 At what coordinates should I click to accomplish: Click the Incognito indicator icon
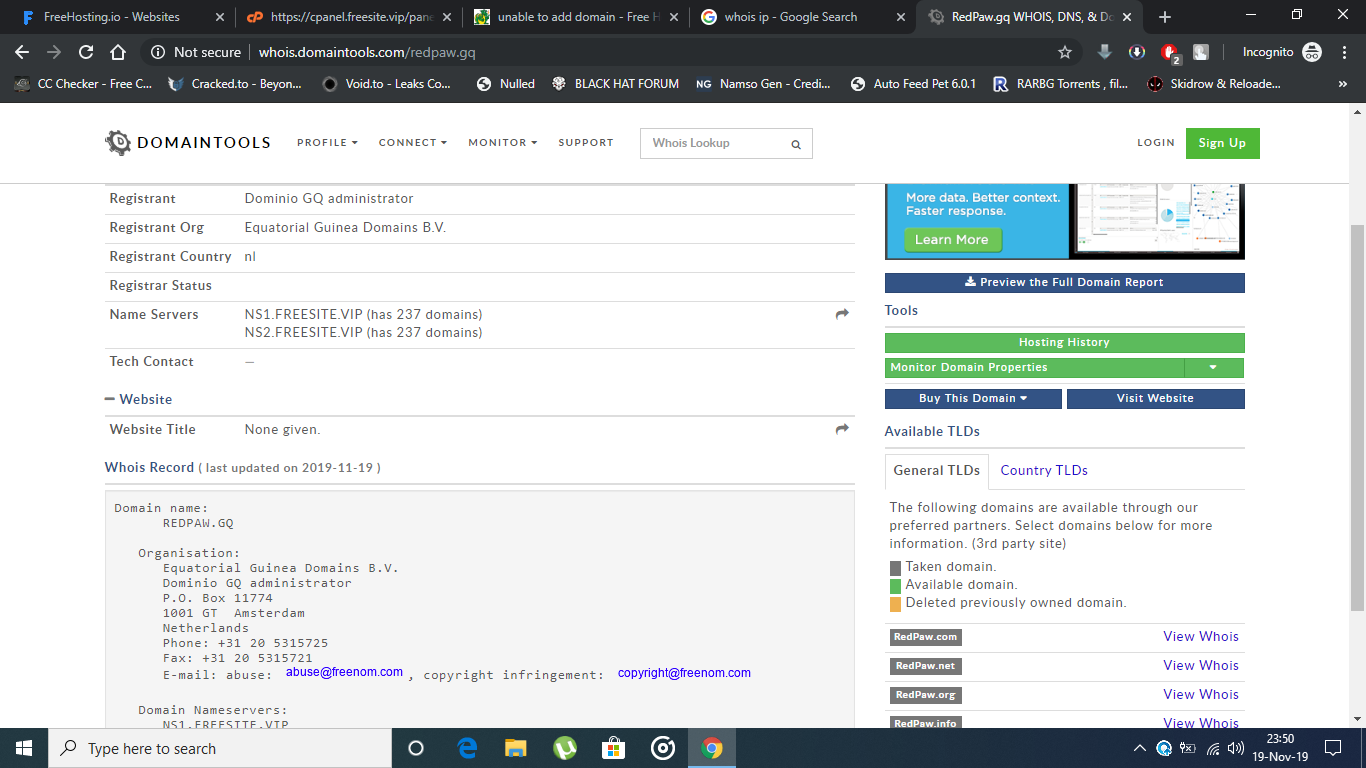click(1311, 52)
